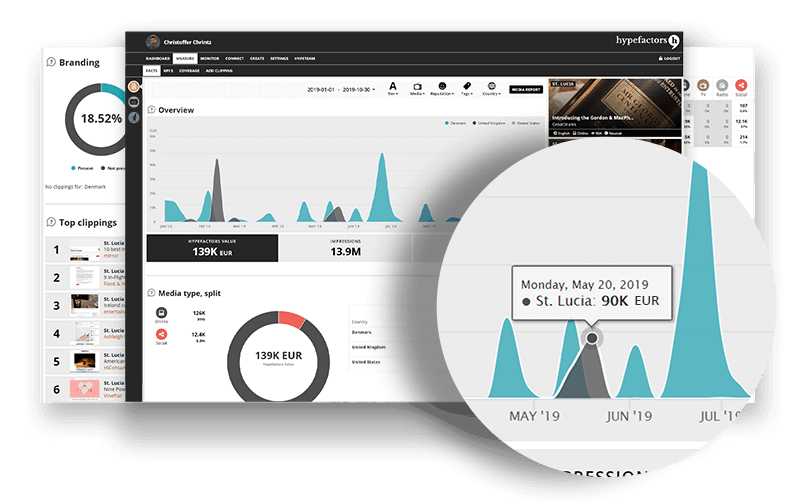
Task: Click the TV channel icon
Action: click(705, 87)
